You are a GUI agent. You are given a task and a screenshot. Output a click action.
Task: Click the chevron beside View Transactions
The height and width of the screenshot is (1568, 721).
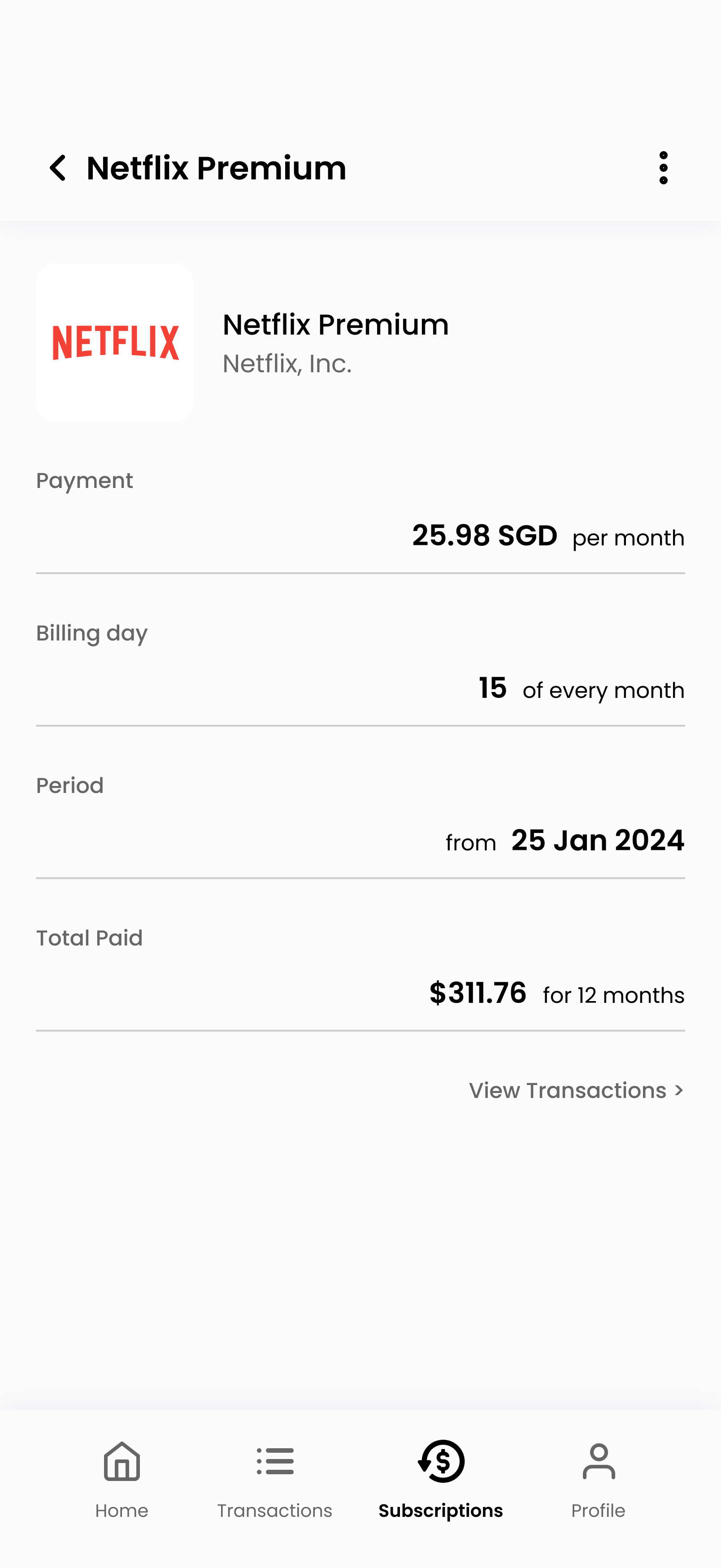[x=679, y=1091]
